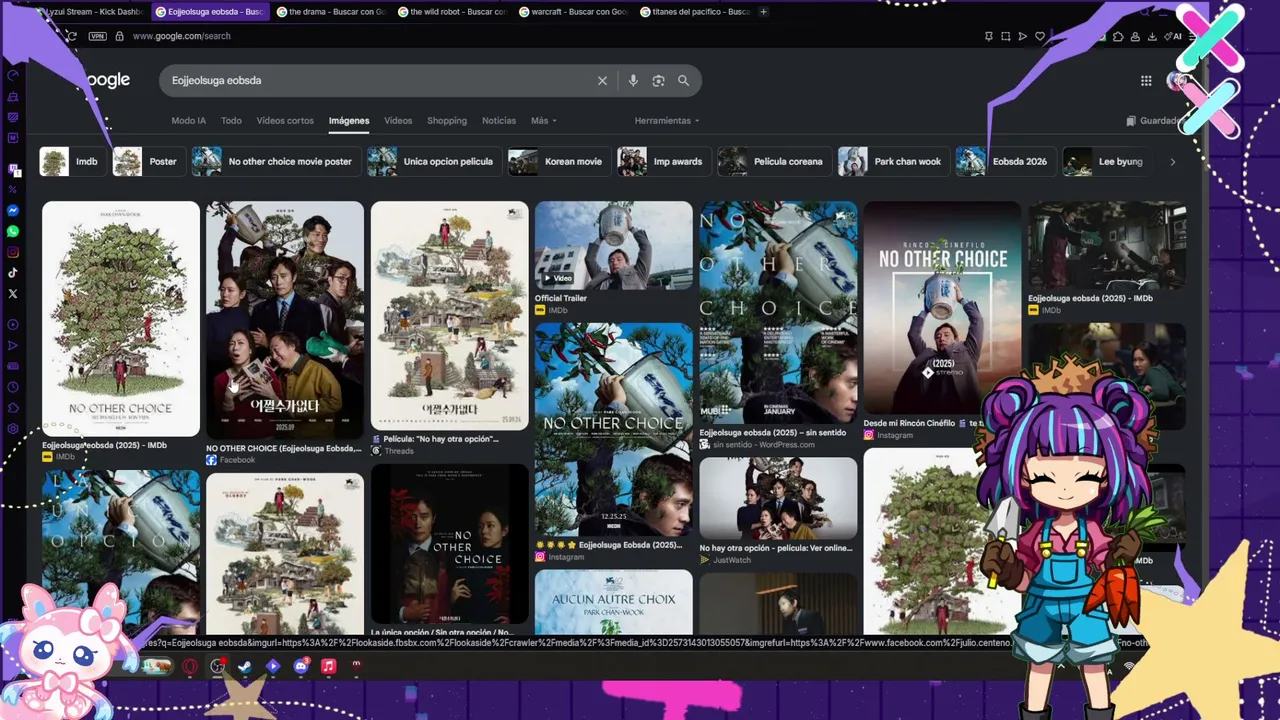Filter results with Imdb chip
The width and height of the screenshot is (1280, 720).
pos(74,162)
